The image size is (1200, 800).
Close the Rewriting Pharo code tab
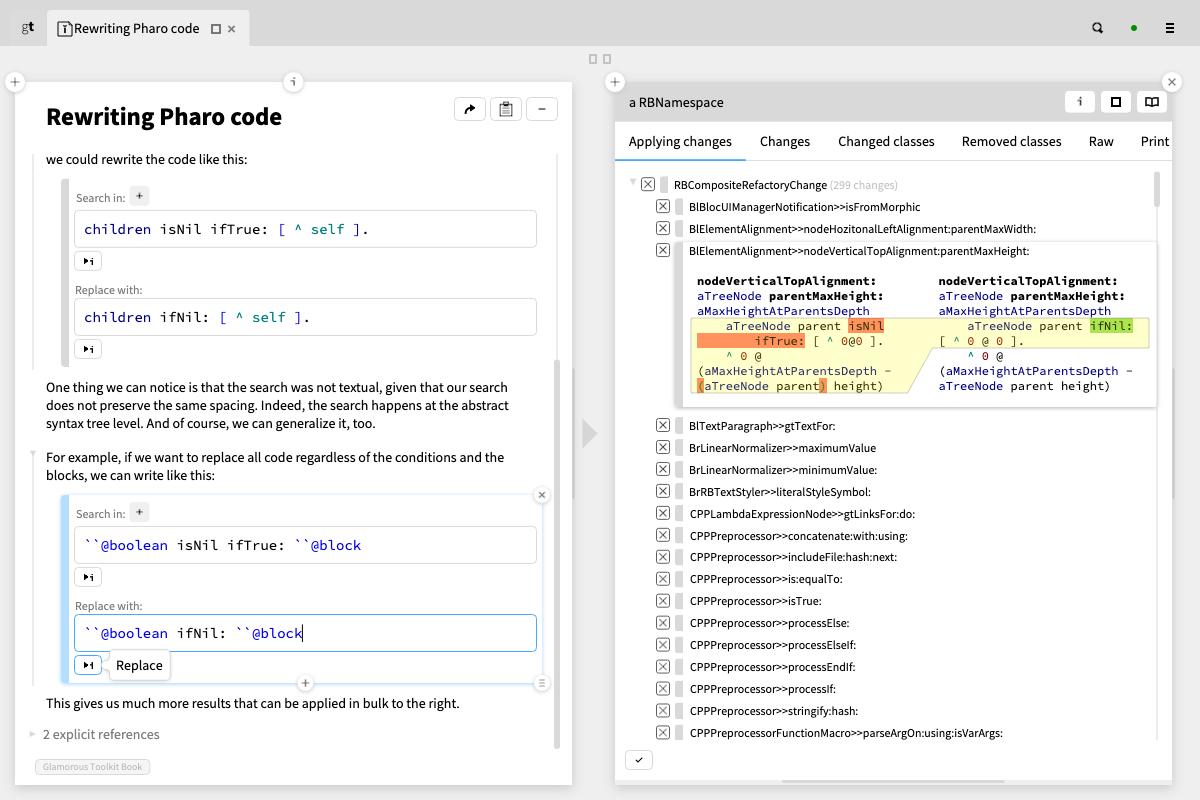(x=232, y=29)
